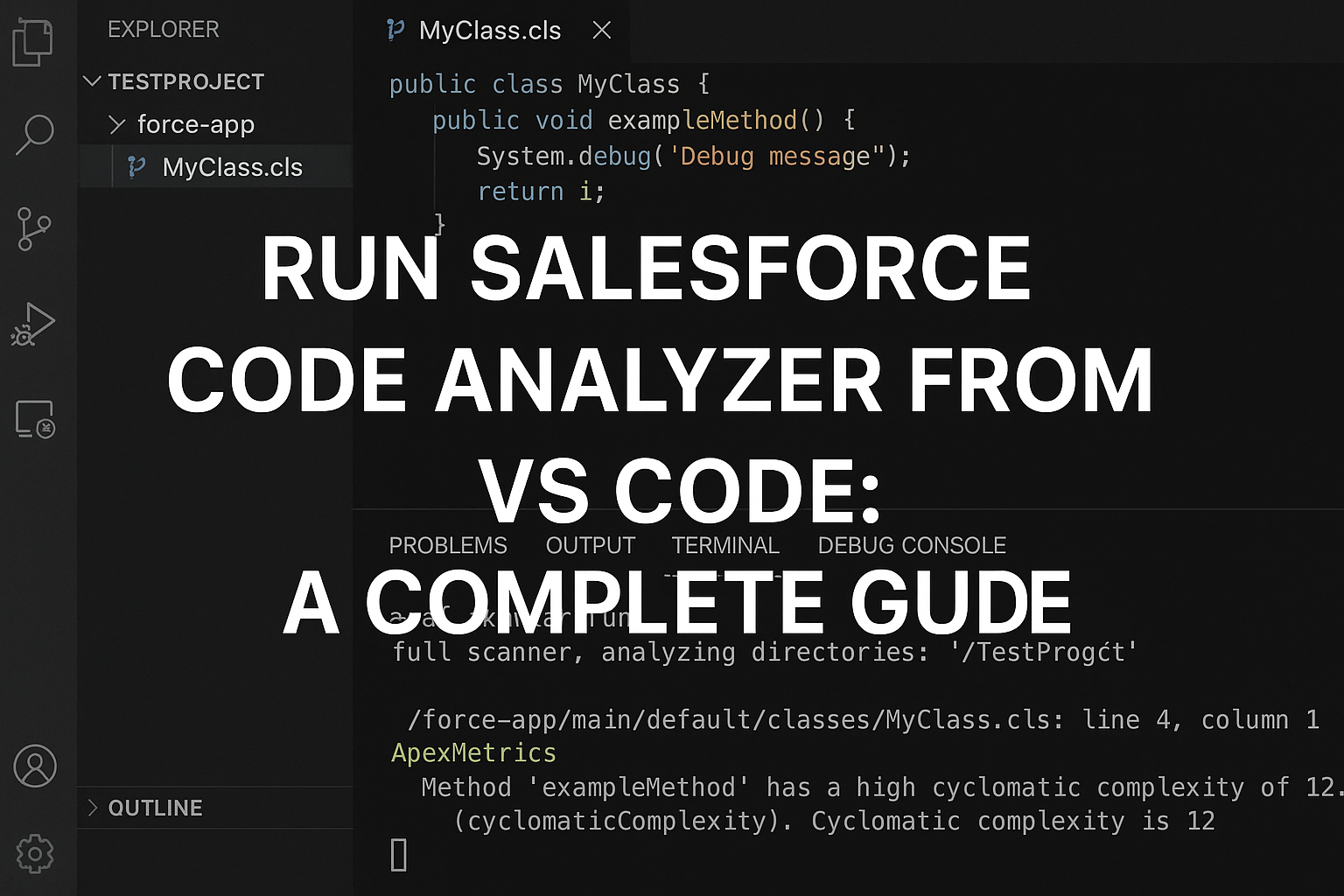Open the Explorer view in activity bar
The image size is (1344, 896).
[x=33, y=41]
